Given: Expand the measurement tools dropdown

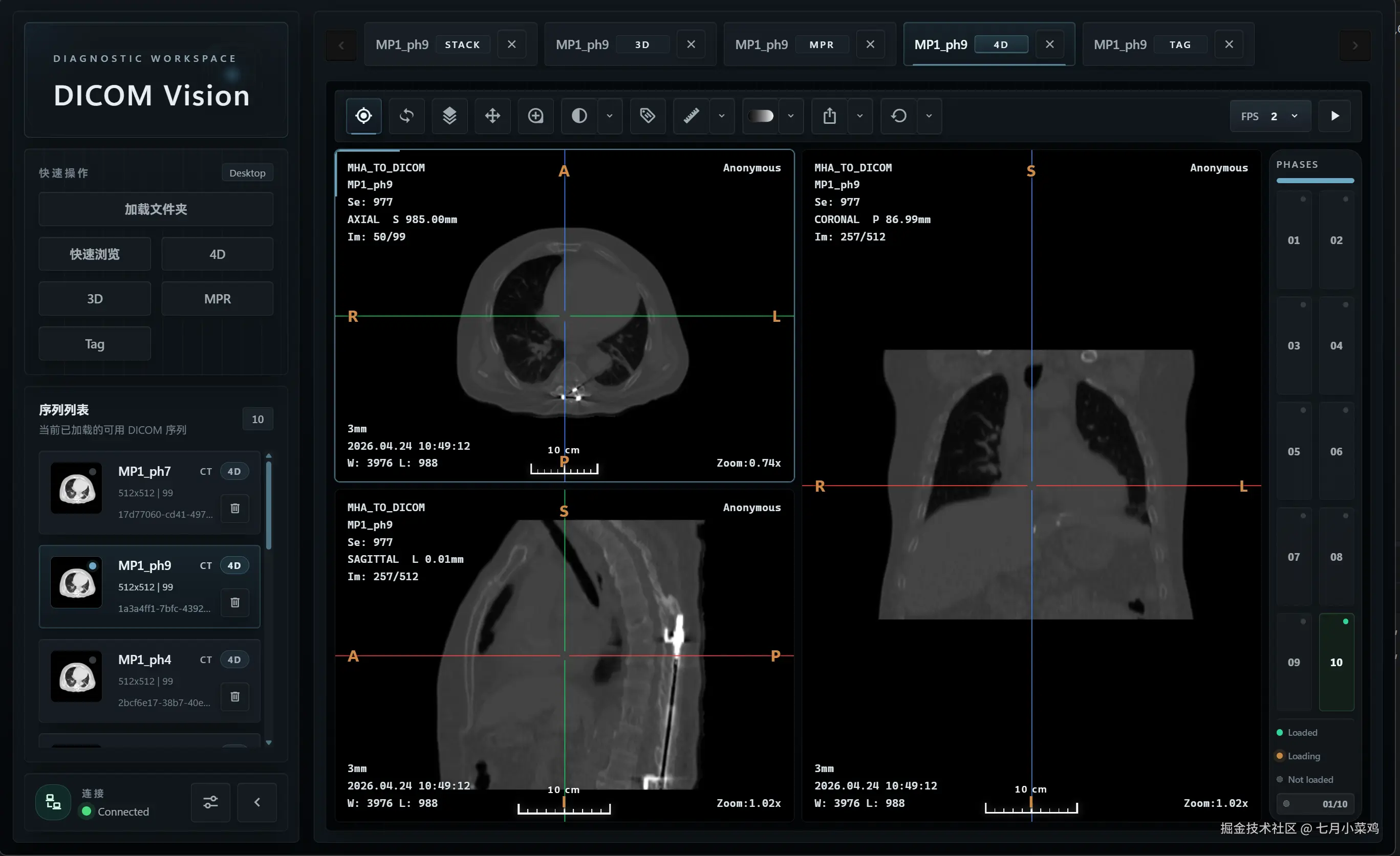Looking at the screenshot, I should [722, 116].
